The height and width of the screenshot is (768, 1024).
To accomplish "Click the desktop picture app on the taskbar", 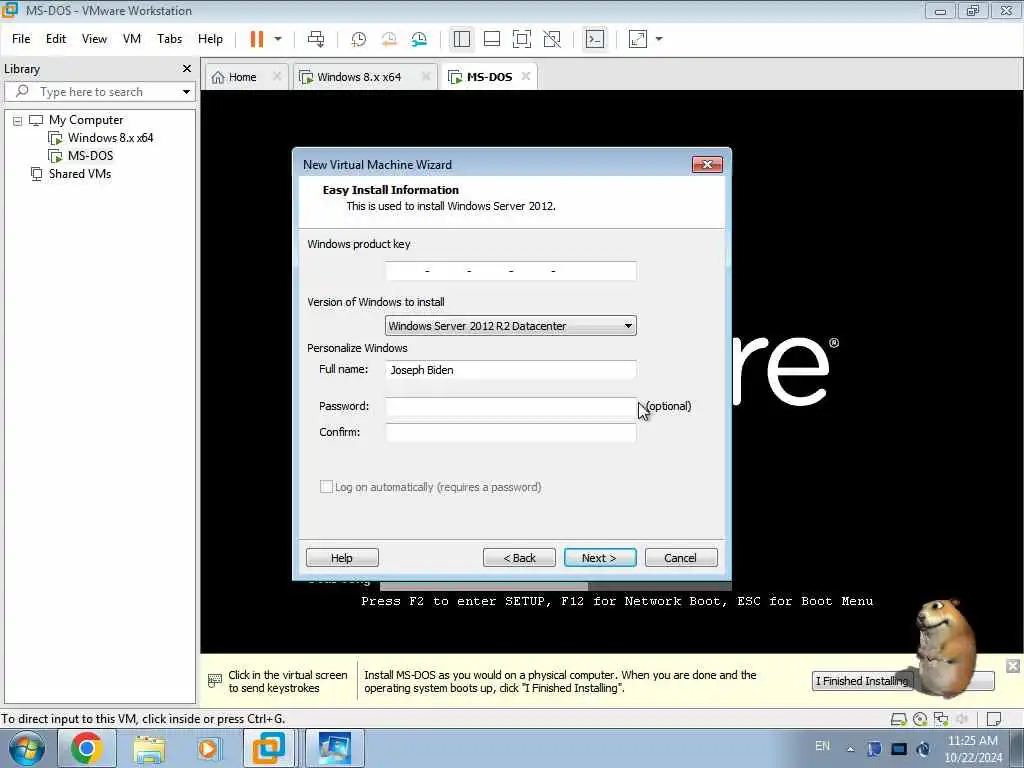I will [334, 748].
